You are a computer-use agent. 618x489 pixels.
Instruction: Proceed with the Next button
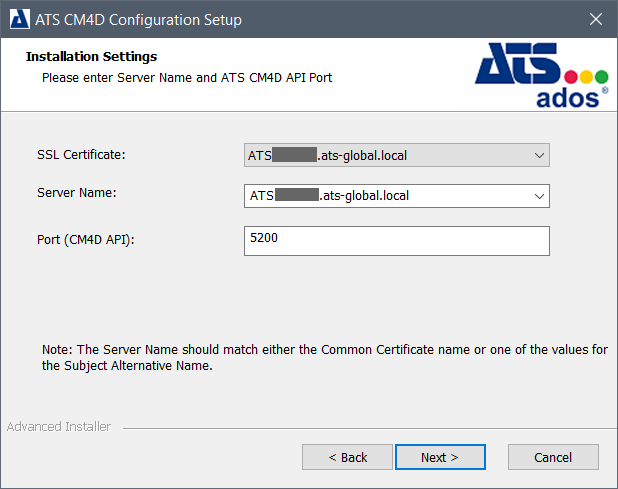coord(439,457)
